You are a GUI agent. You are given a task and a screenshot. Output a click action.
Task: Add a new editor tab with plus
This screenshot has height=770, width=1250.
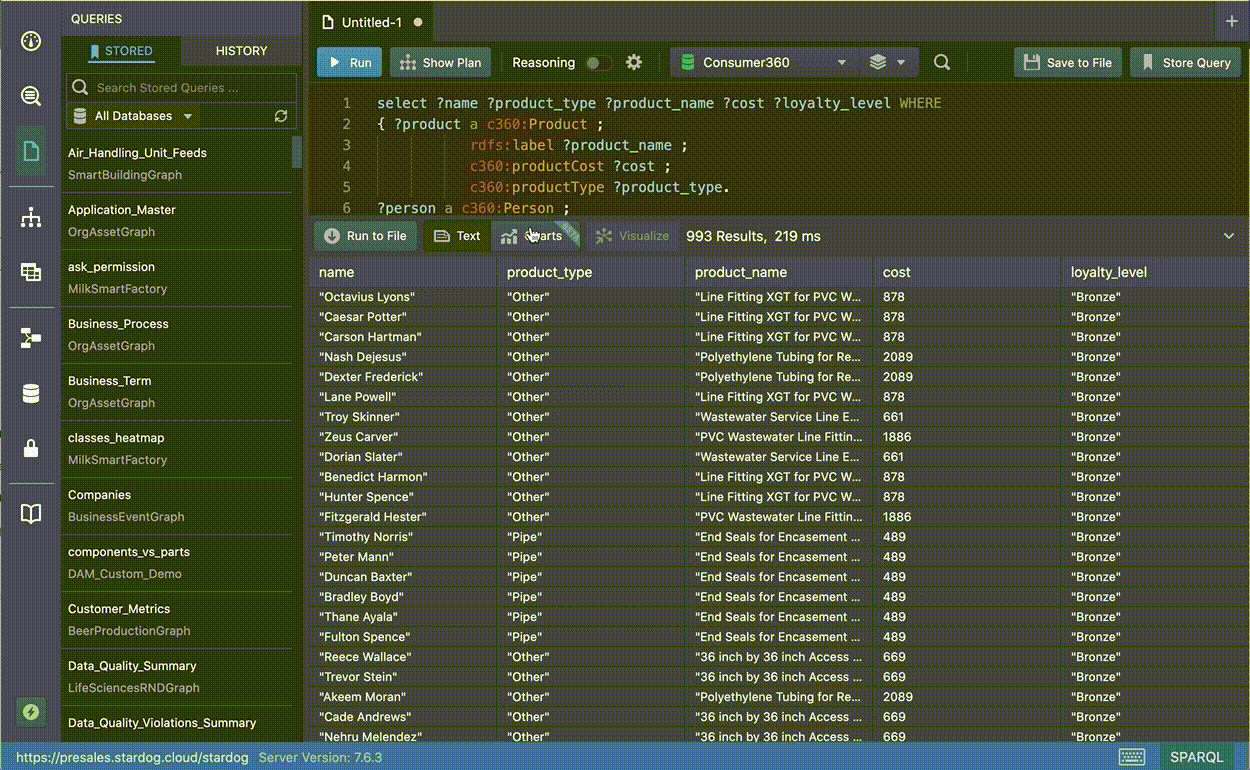1231,21
